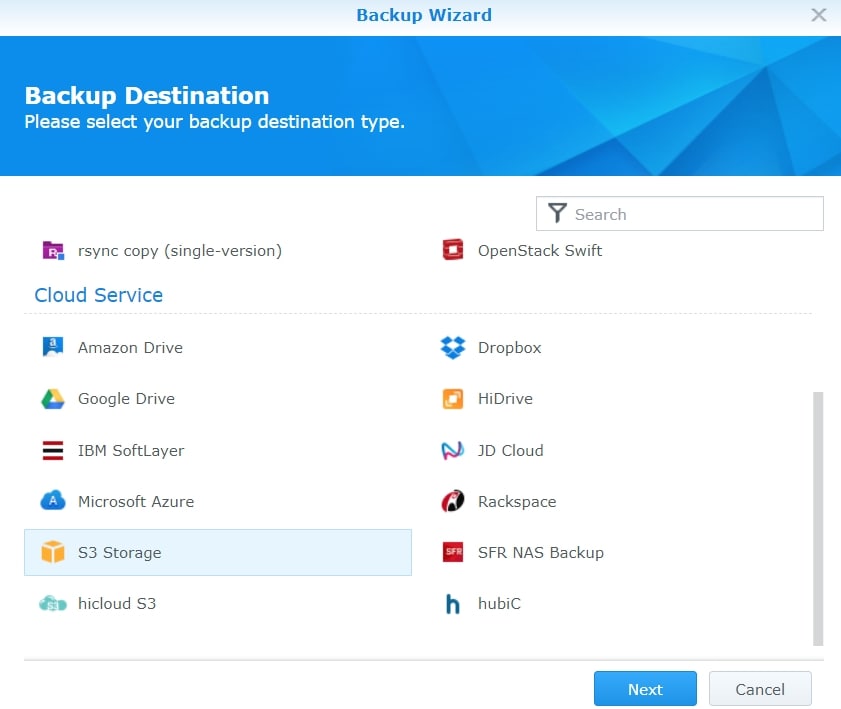The width and height of the screenshot is (841, 709).
Task: Choose the Google Drive icon
Action: (53, 399)
